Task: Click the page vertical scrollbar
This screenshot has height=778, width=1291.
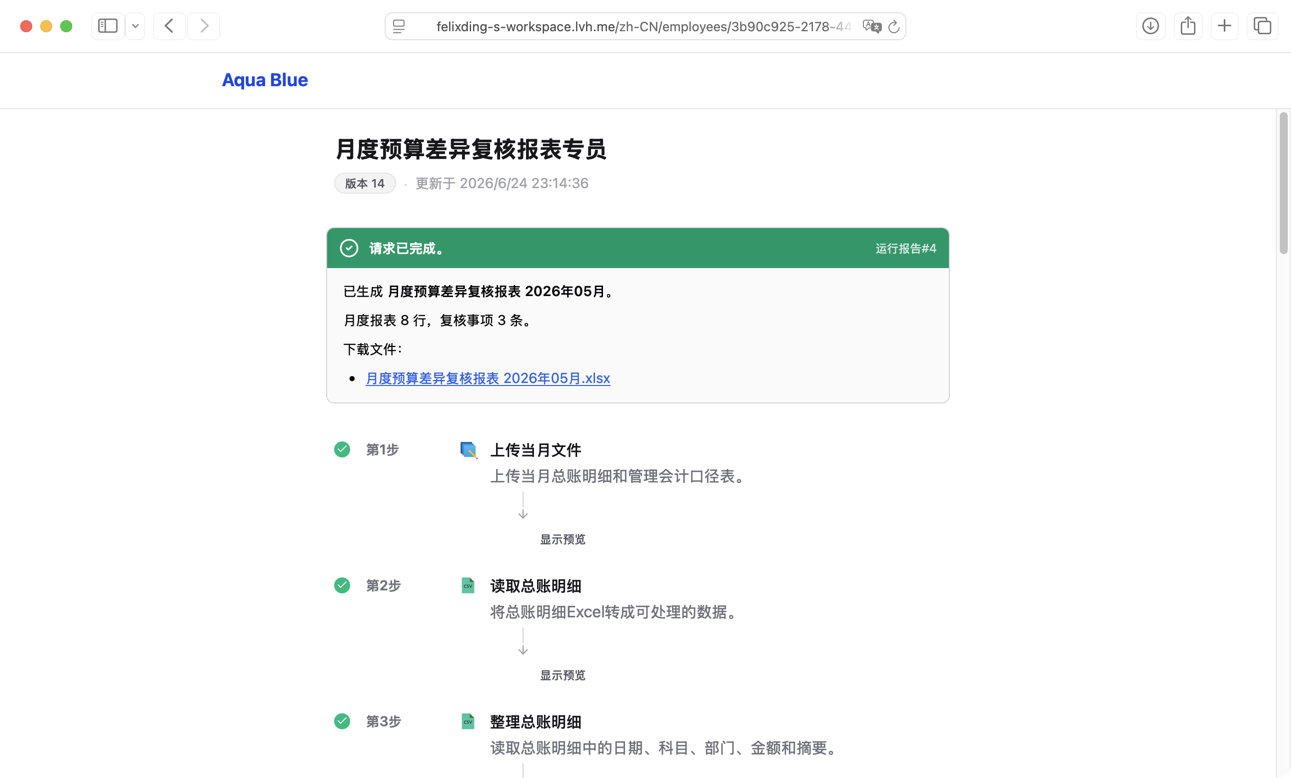Action: 1283,183
